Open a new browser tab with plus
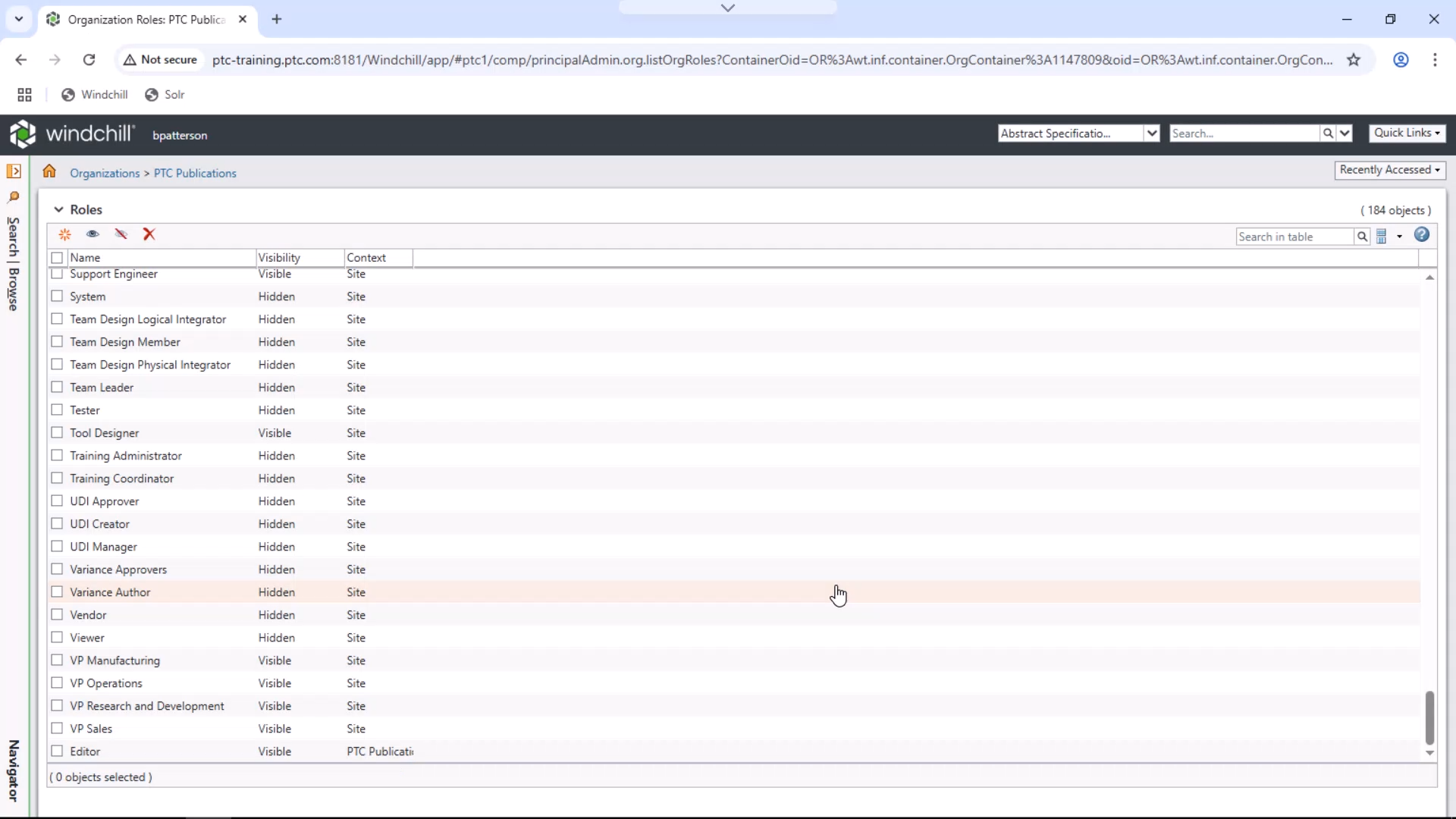Image resolution: width=1456 pixels, height=819 pixels. tap(277, 20)
